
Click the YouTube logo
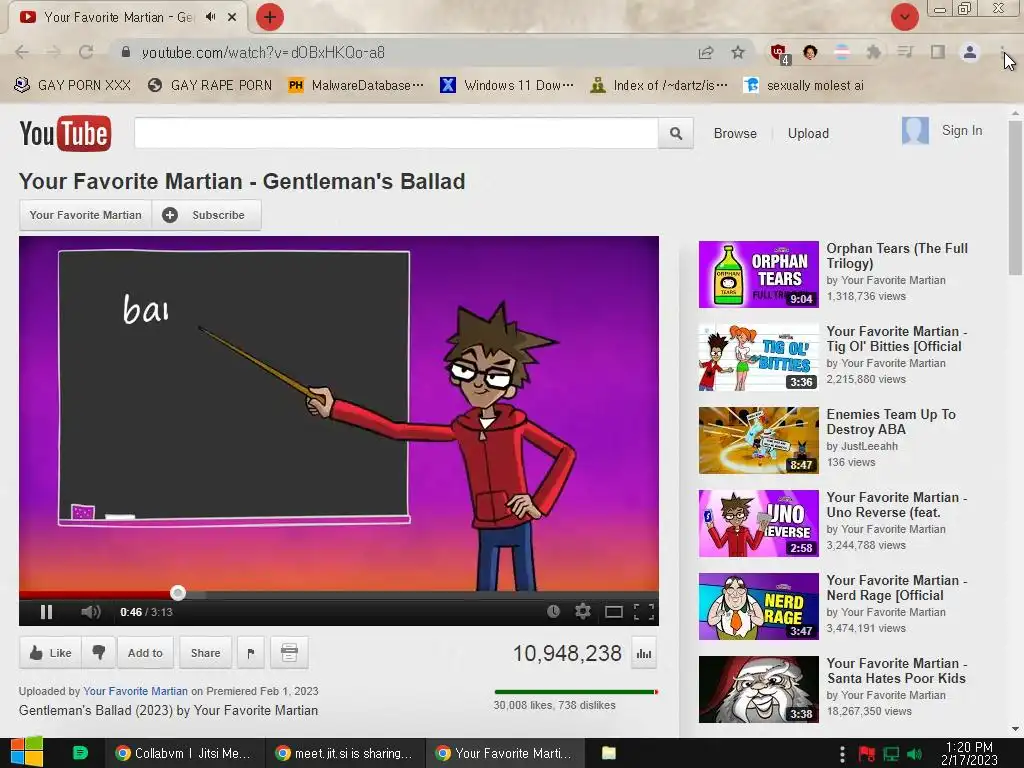point(65,133)
